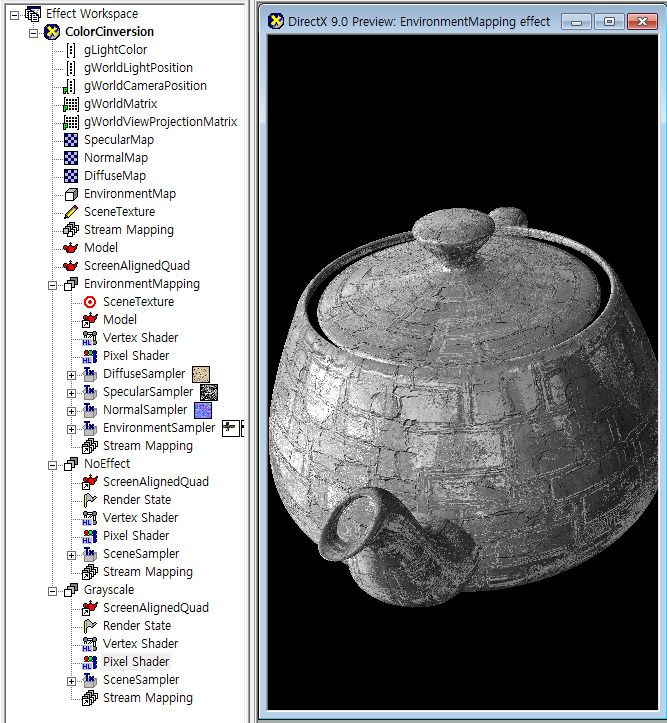Select Stream Mapping under NoEffect

148,572
